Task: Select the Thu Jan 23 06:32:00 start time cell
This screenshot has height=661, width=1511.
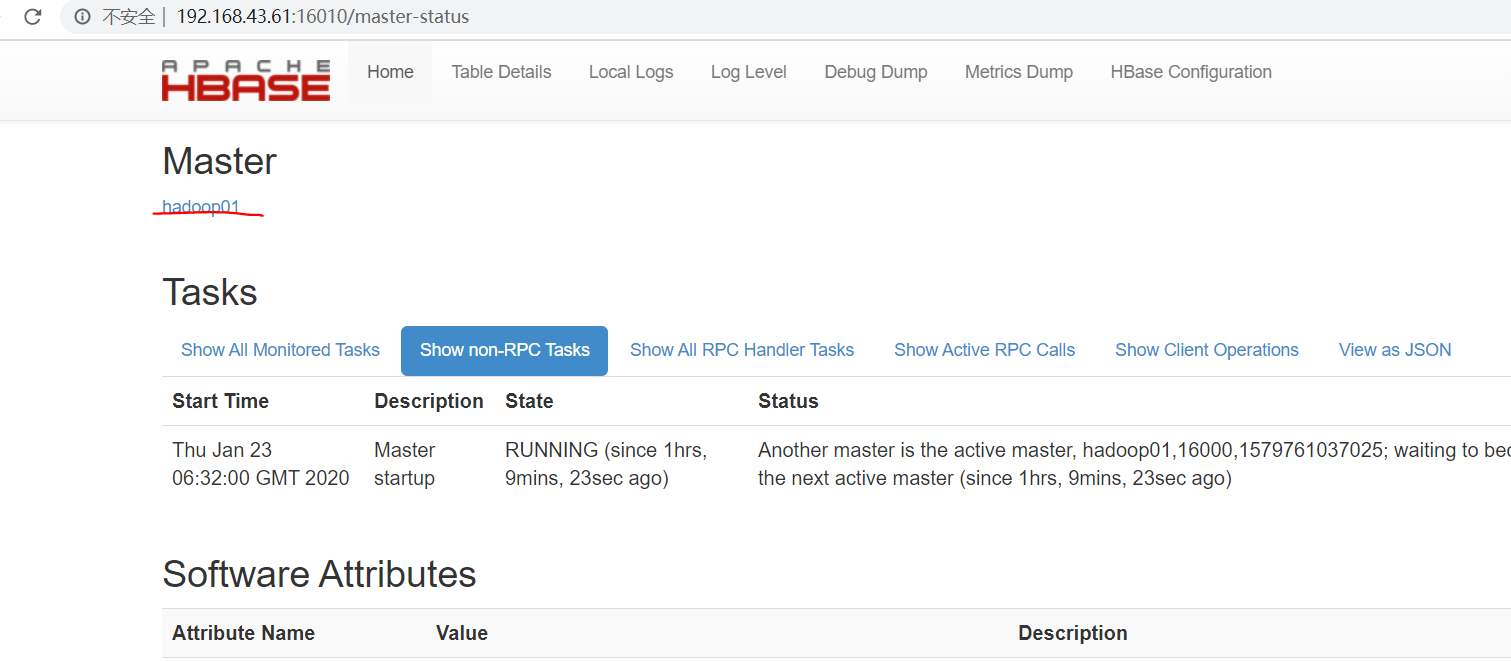Action: click(x=261, y=464)
